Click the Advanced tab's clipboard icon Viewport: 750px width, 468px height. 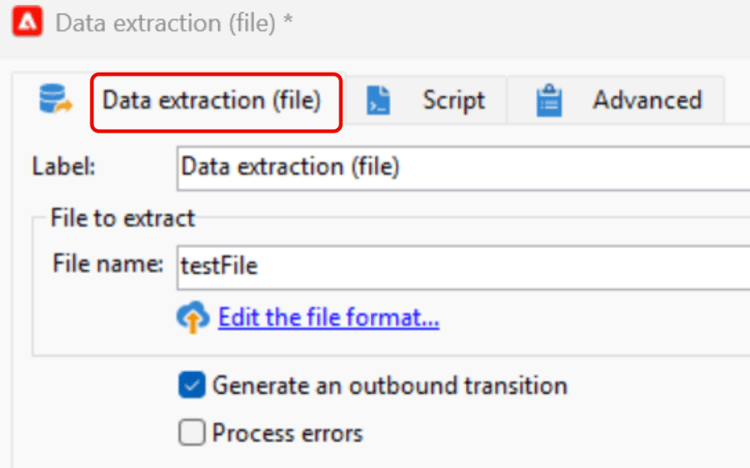pos(549,101)
